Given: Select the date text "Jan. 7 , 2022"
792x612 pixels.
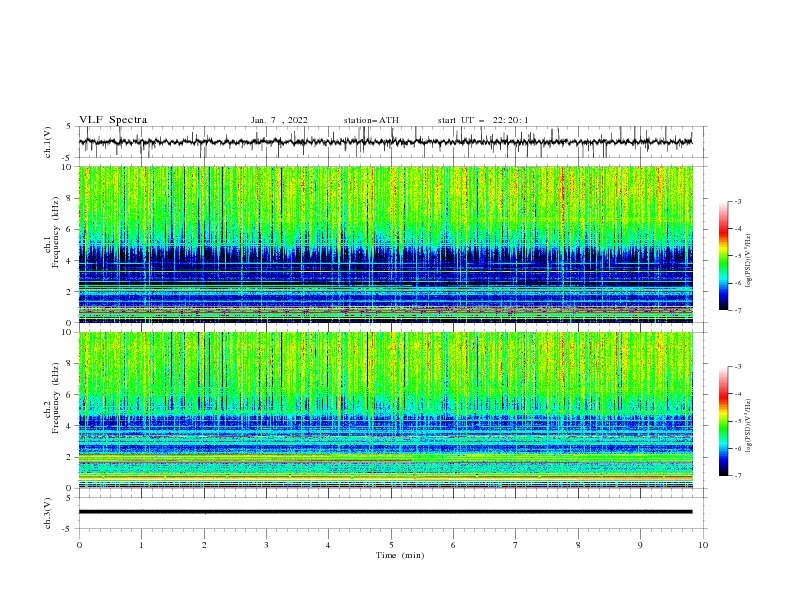Looking at the screenshot, I should (279, 120).
